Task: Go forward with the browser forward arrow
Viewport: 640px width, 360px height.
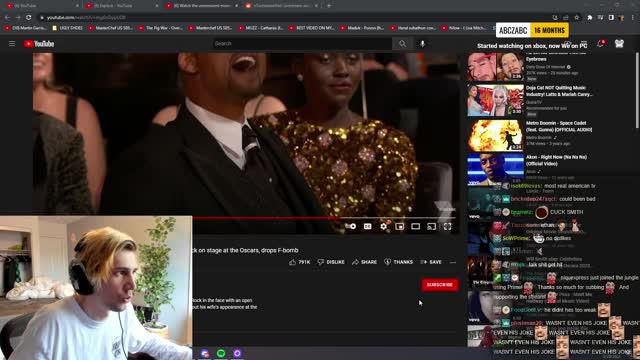Action: coord(18,18)
